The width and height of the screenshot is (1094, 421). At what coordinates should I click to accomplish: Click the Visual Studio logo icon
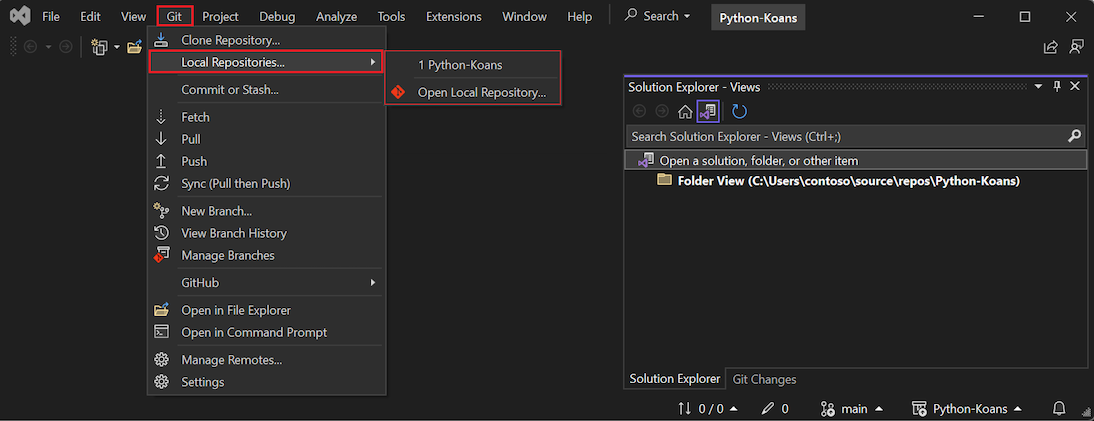coord(17,17)
